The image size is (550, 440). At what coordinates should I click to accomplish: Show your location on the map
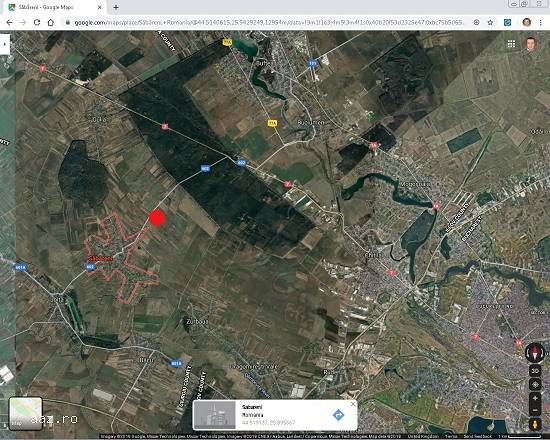535,385
